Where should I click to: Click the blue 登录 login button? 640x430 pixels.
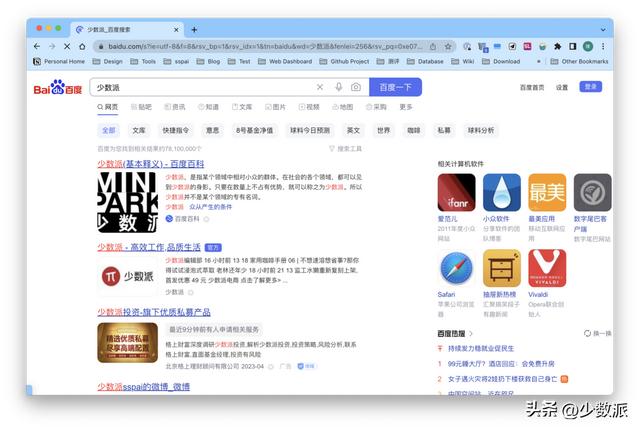[590, 87]
